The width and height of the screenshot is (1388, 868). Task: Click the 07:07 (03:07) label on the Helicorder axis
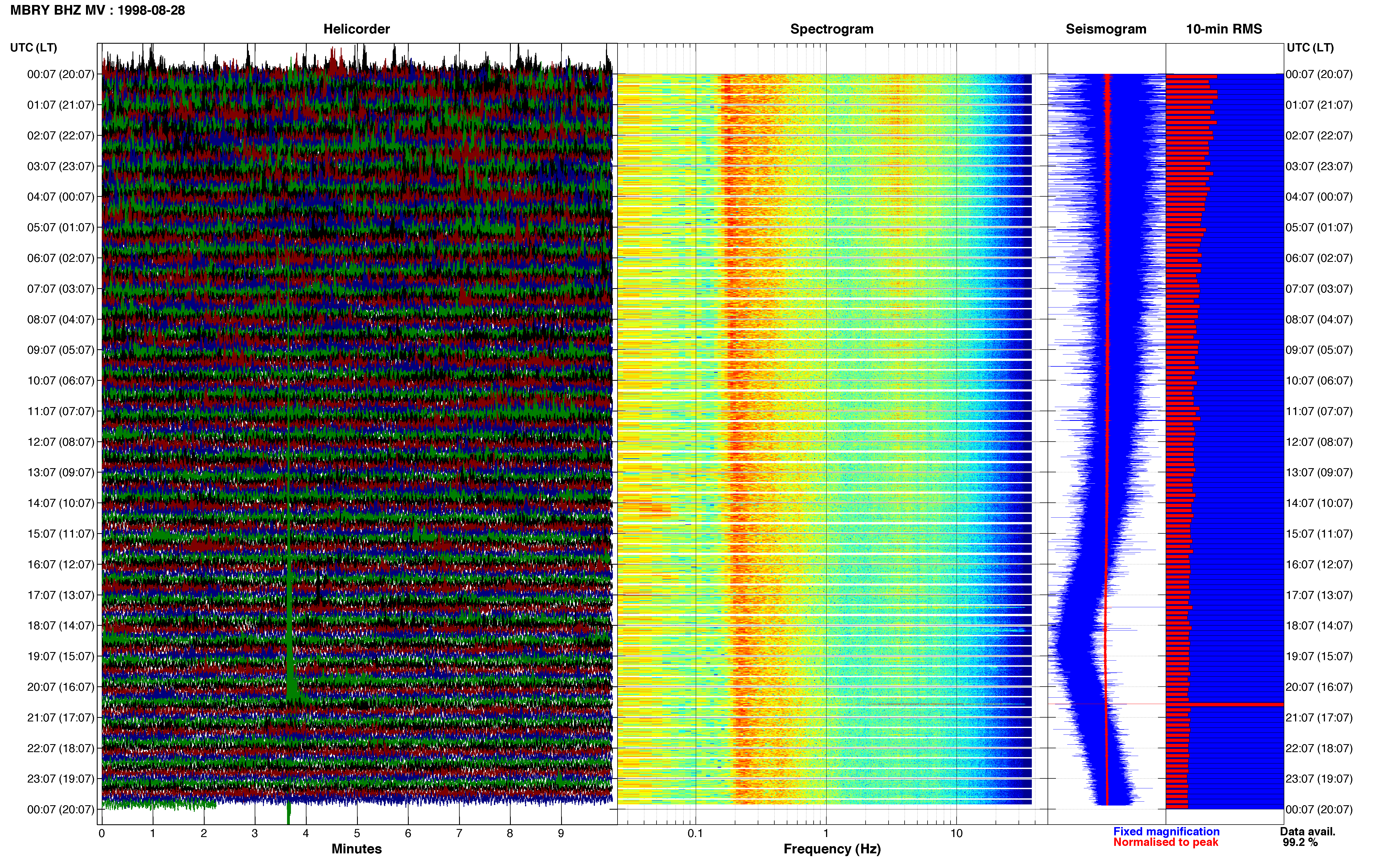pos(61,289)
